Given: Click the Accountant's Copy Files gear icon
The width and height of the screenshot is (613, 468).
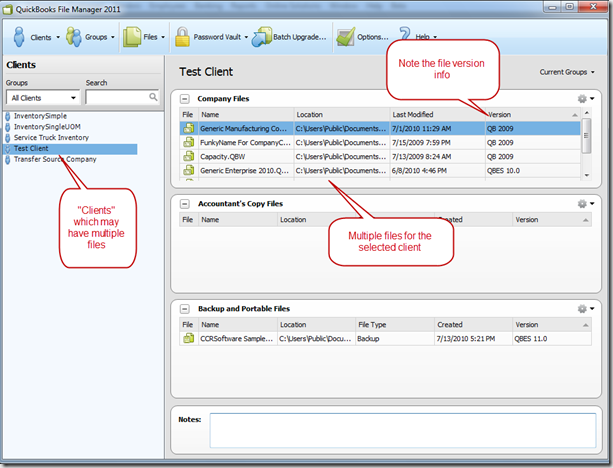Looking at the screenshot, I should (582, 204).
